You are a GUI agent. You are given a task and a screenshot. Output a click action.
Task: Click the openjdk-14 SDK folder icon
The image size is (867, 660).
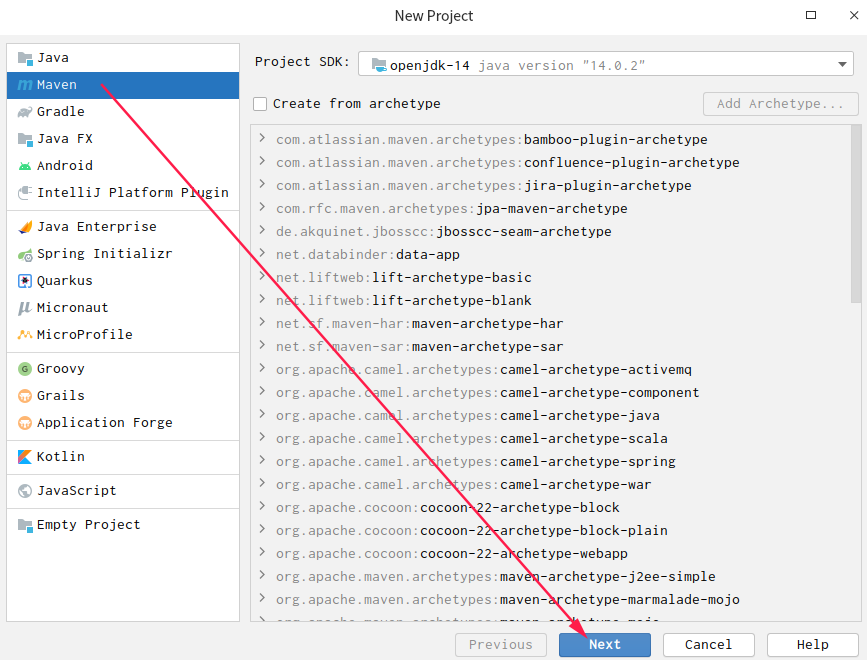point(379,66)
